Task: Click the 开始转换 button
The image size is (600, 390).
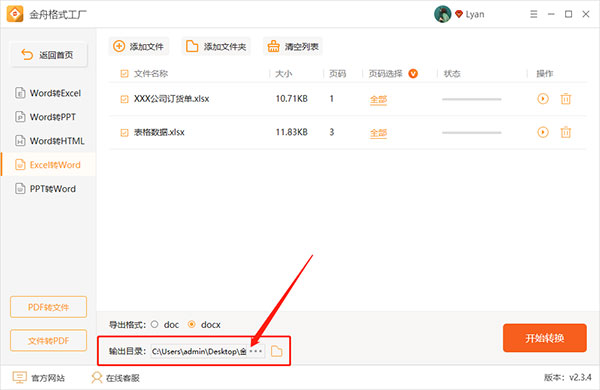Action: point(545,338)
